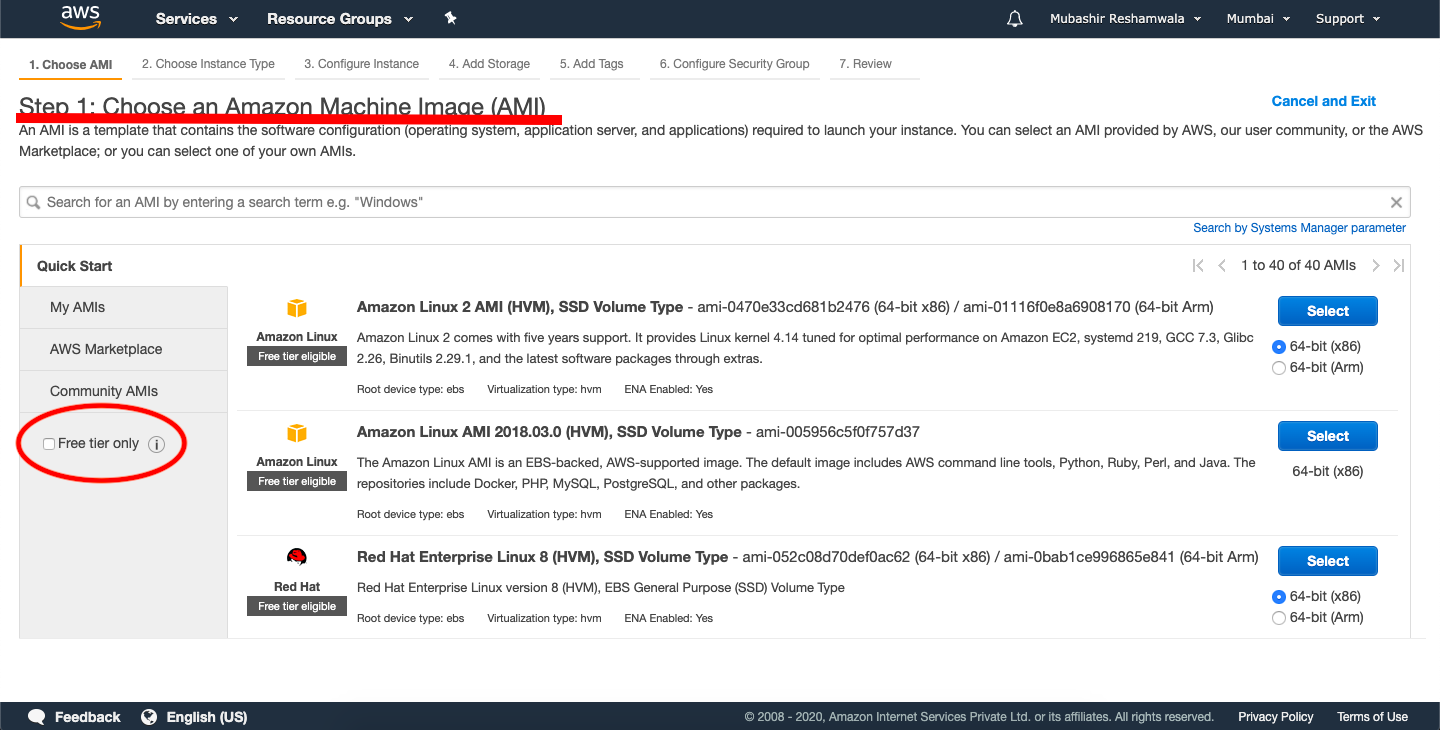Open the Terms of Use link
Image resolution: width=1440 pixels, height=730 pixels.
click(1372, 717)
